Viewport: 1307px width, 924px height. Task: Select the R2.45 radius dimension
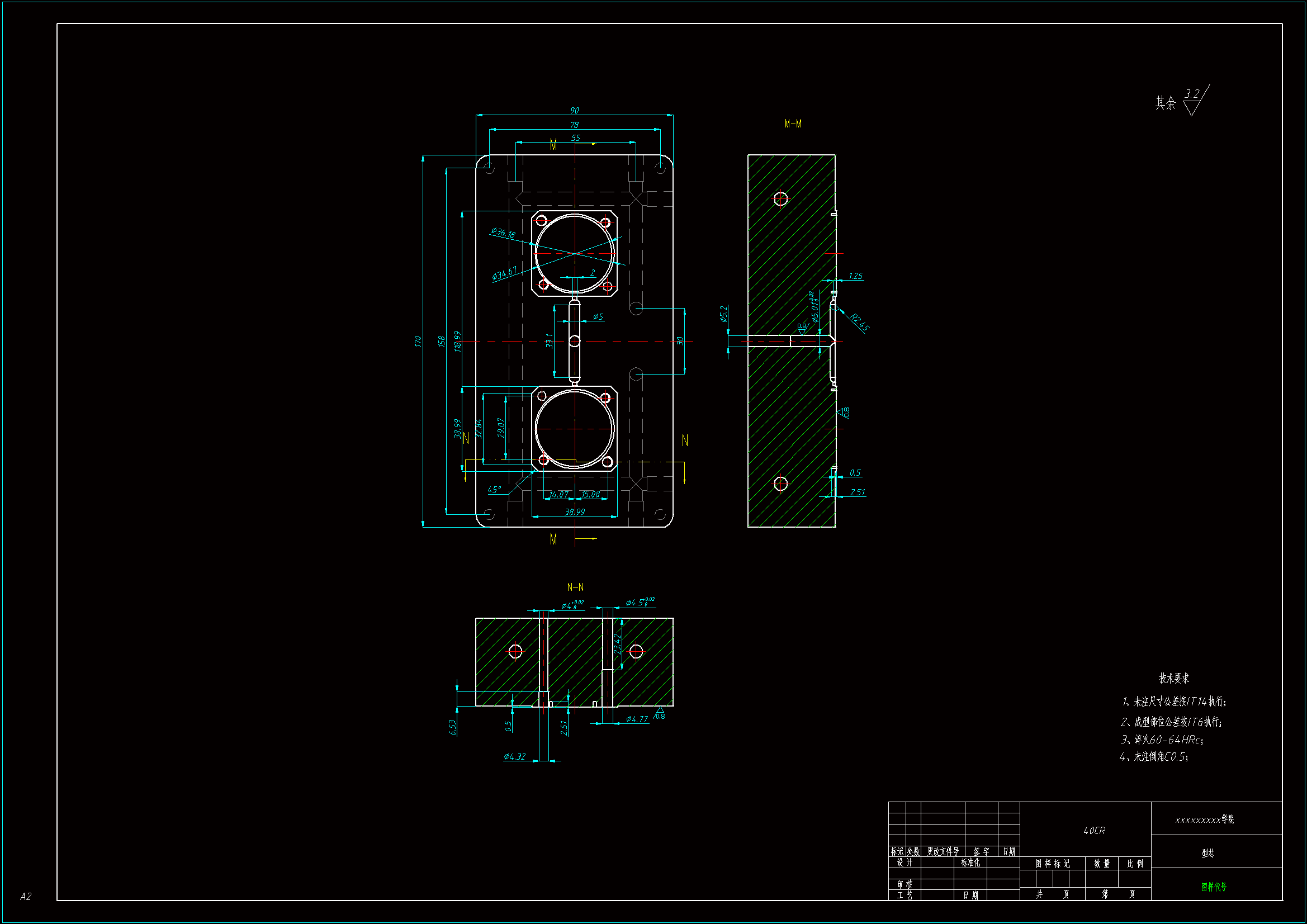point(859,322)
